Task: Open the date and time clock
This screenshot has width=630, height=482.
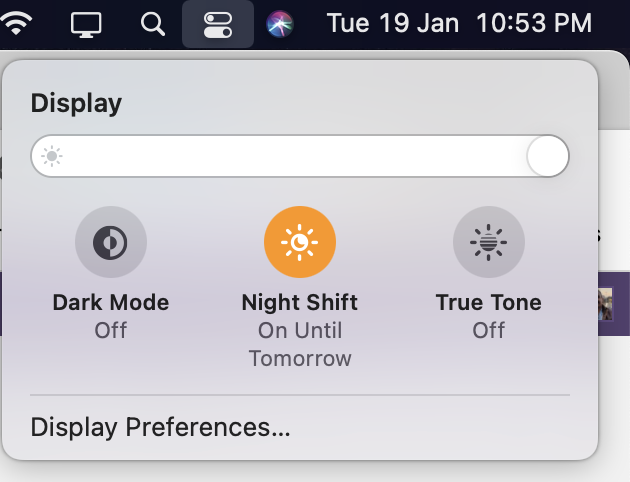Action: (x=459, y=23)
